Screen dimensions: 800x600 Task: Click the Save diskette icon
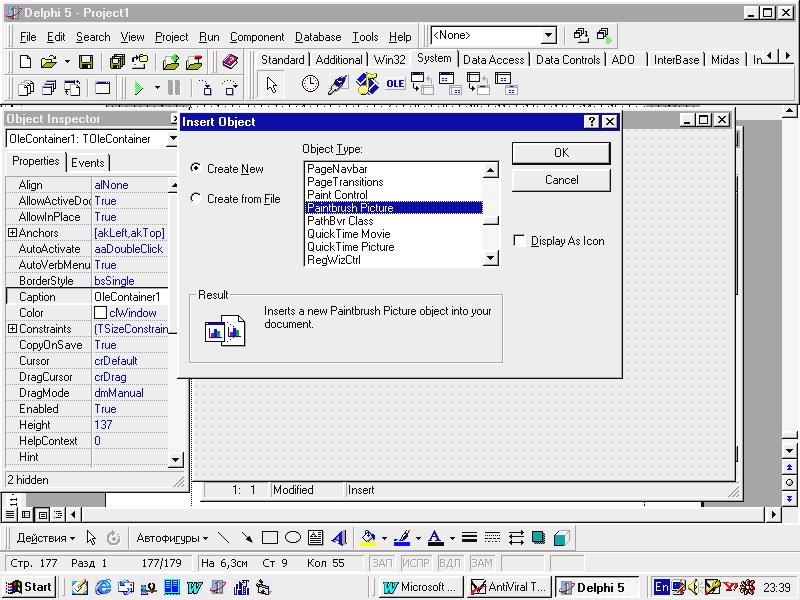point(86,62)
